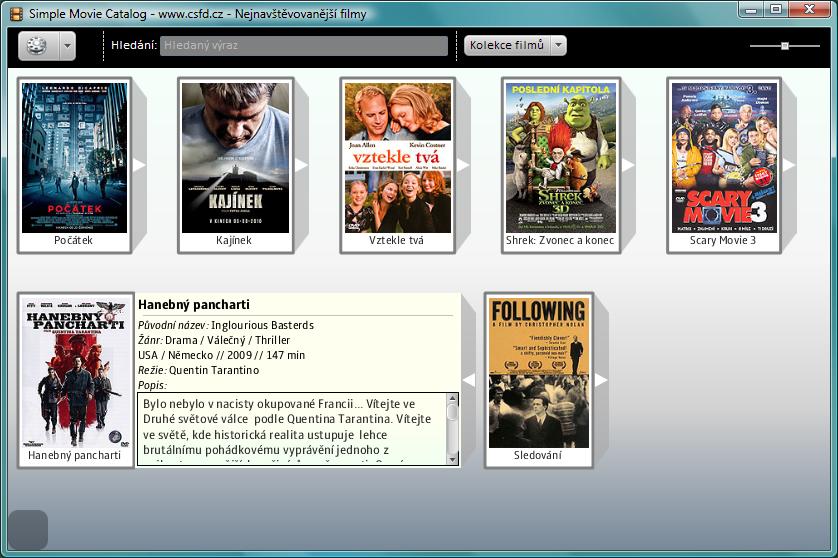
Task: Click the Drama / Válečný / Thriller genre text
Action: pos(227,340)
